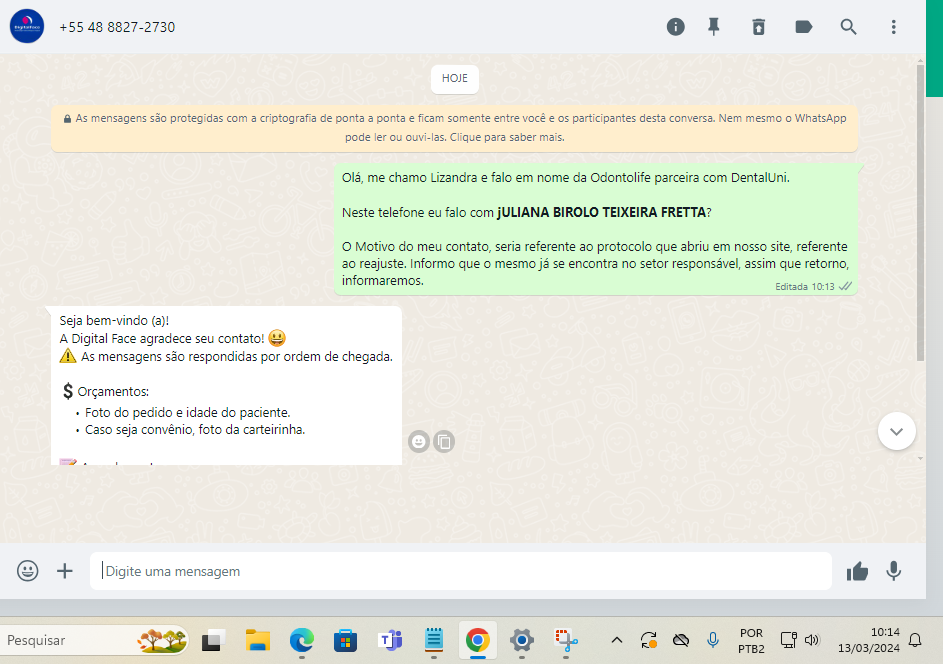Pin this conversation with the pin icon

point(714,27)
